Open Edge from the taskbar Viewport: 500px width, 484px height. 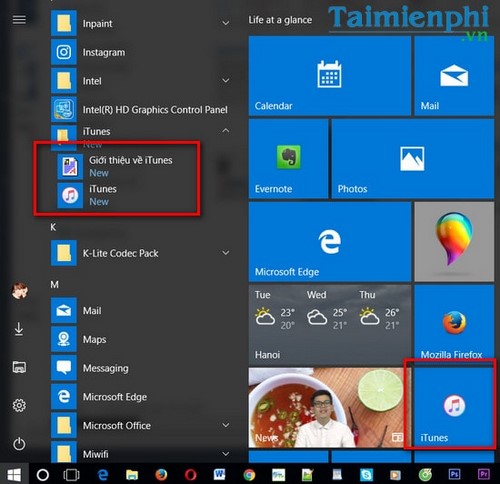pyautogui.click(x=103, y=474)
